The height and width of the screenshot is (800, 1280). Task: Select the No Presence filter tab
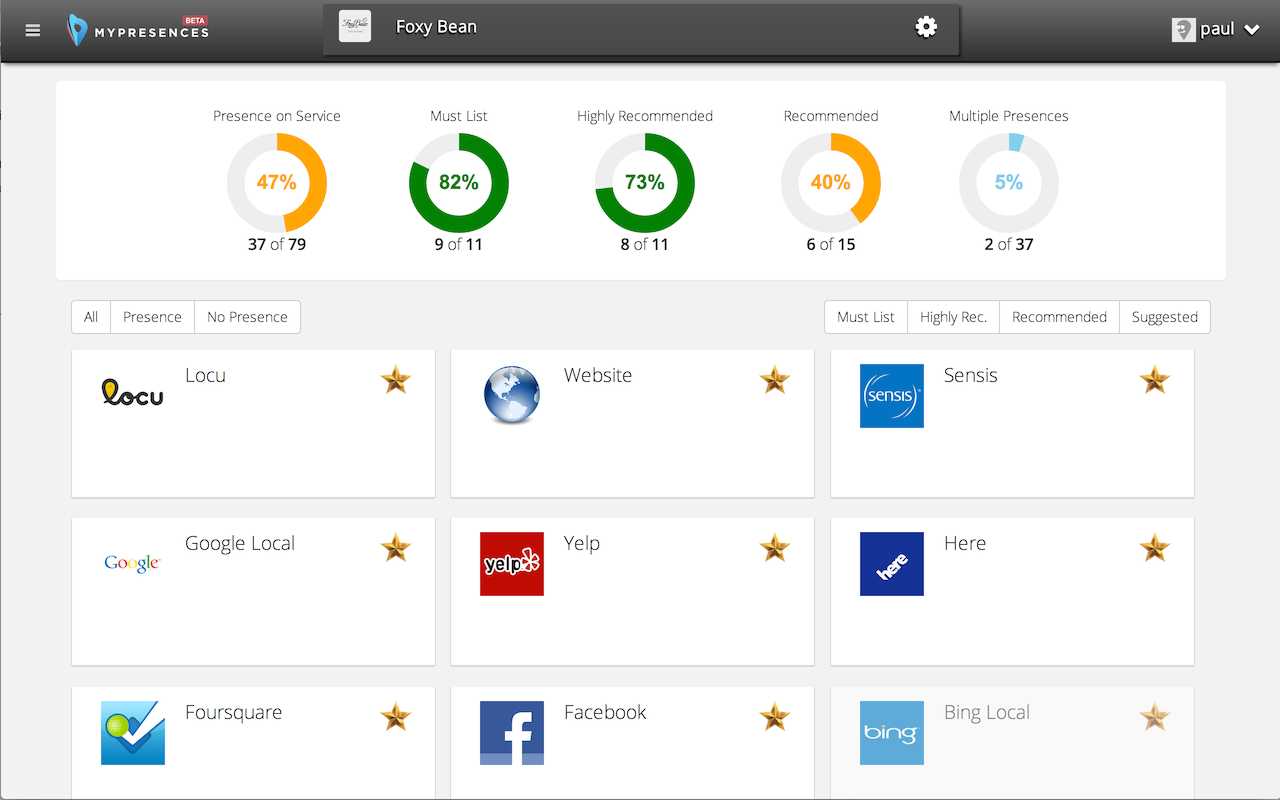coord(247,317)
